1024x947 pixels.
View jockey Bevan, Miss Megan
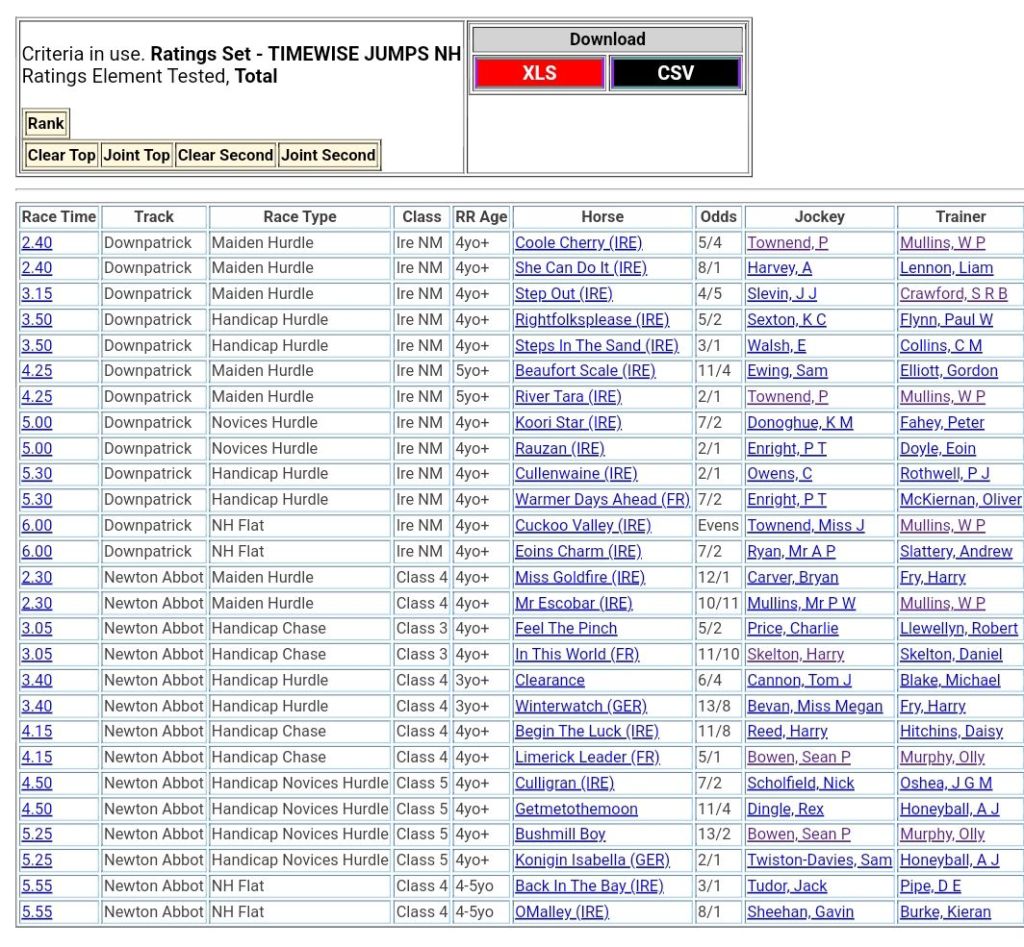coord(814,706)
